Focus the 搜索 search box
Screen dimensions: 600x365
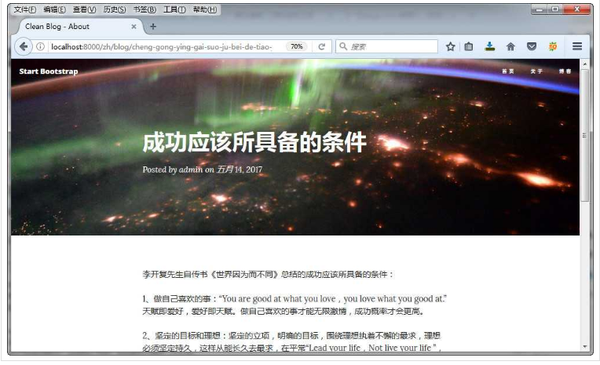pyautogui.click(x=386, y=47)
